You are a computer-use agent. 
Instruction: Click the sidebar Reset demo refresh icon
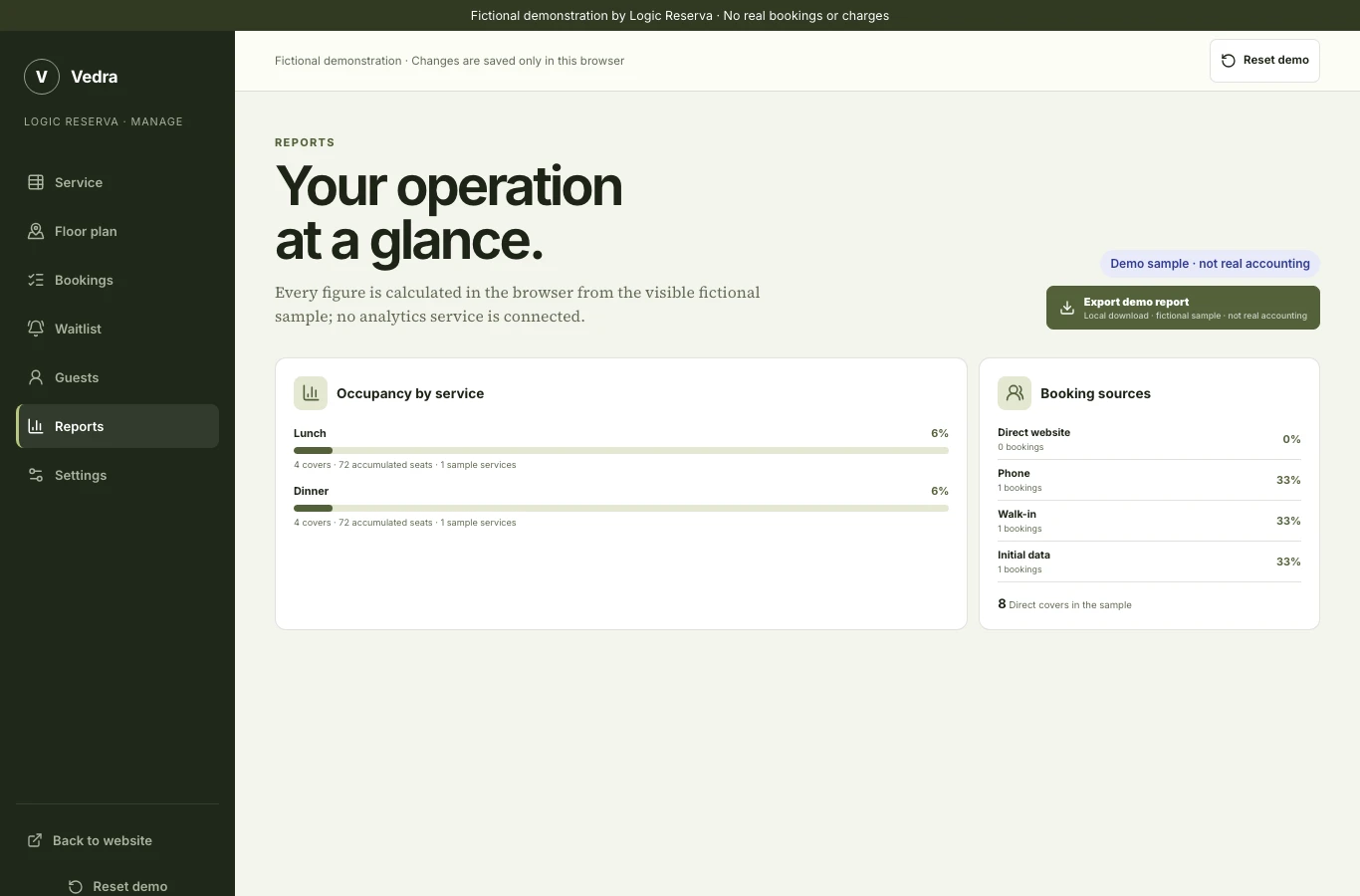pyautogui.click(x=76, y=886)
